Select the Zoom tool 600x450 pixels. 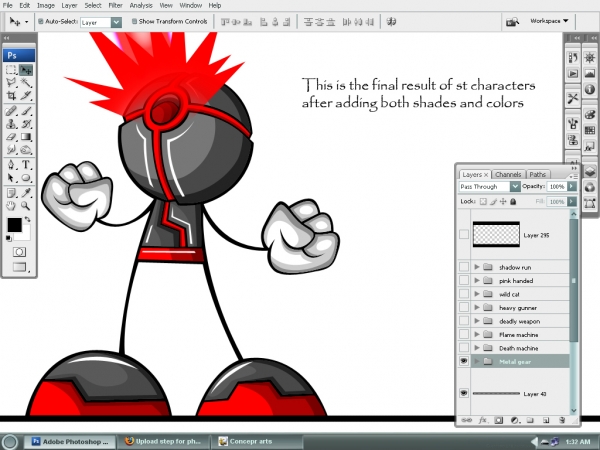[x=26, y=206]
